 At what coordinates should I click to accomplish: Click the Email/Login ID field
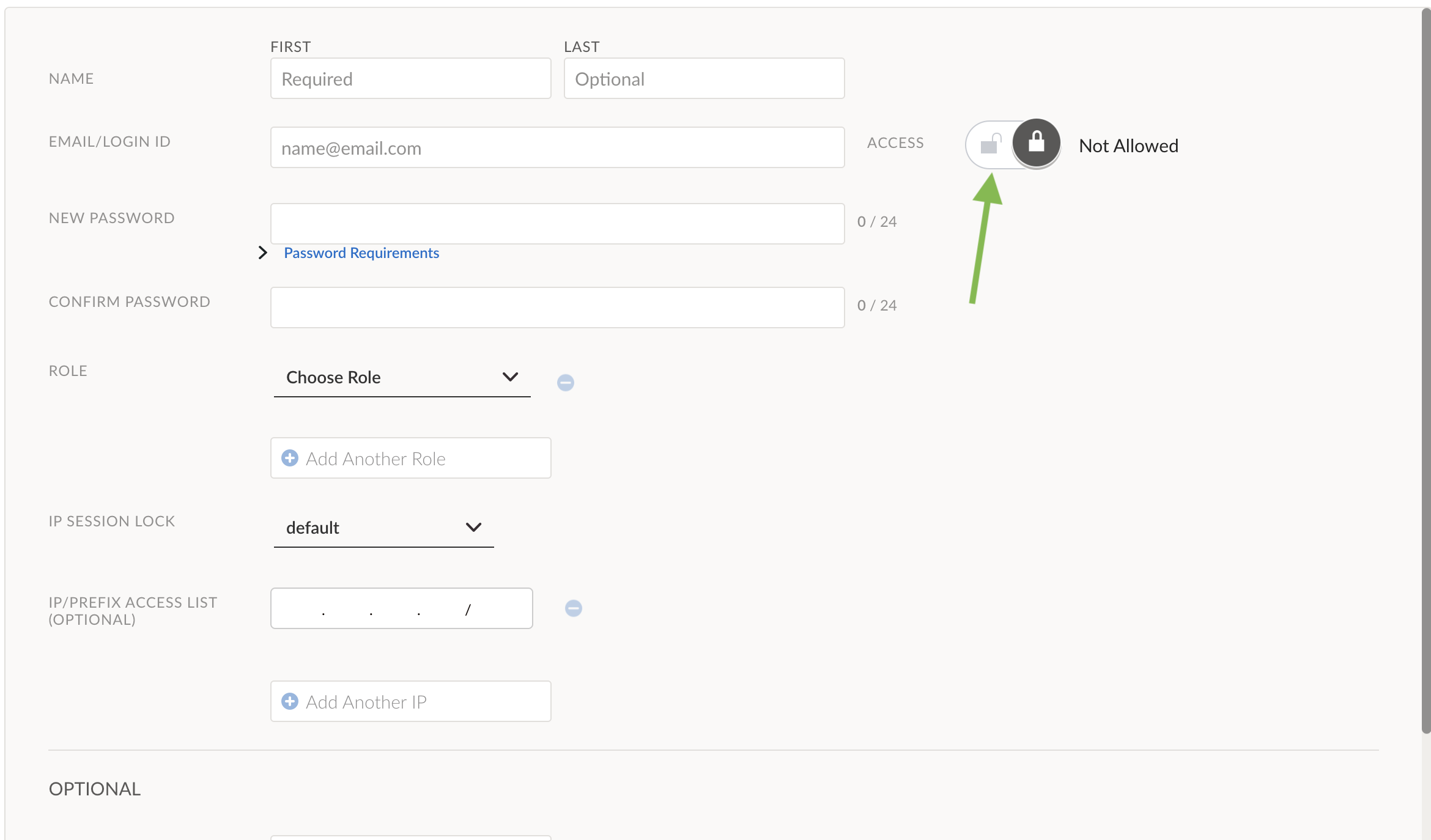tap(557, 148)
